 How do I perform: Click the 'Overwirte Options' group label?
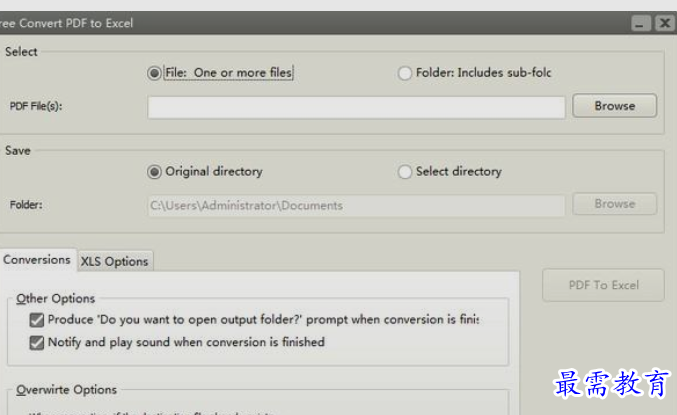click(66, 390)
